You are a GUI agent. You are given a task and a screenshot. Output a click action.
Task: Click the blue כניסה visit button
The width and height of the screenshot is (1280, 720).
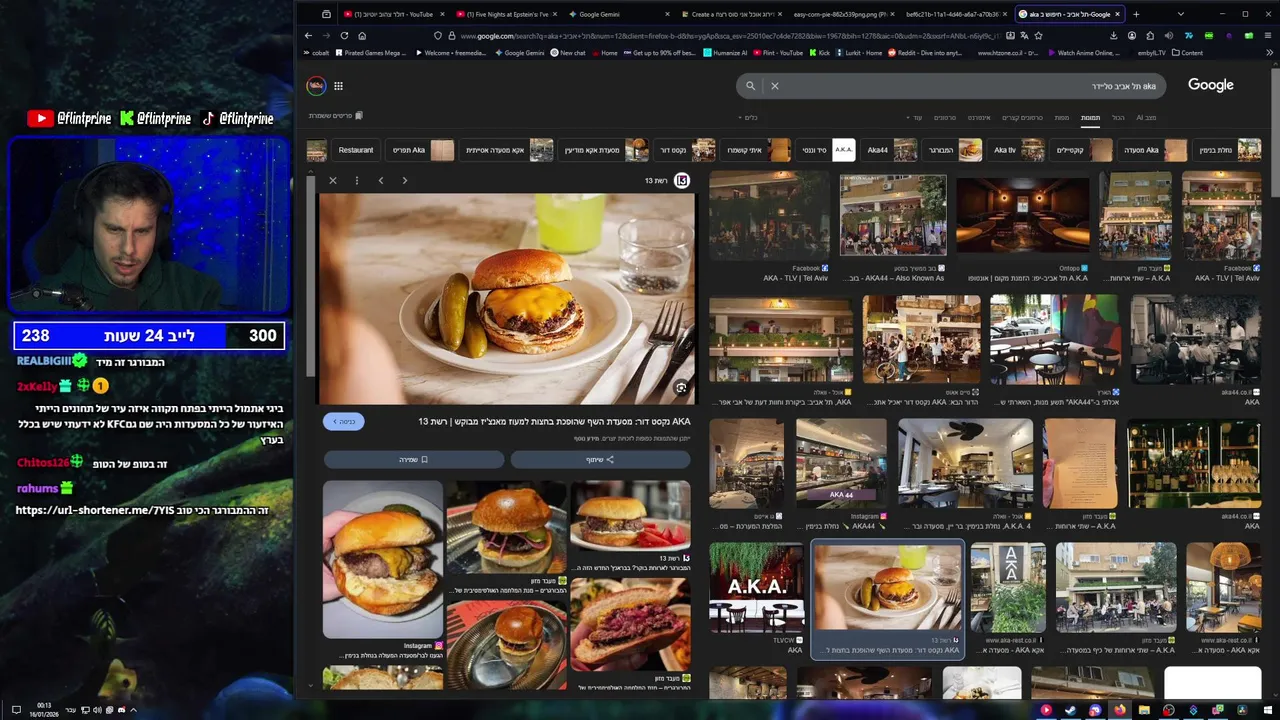coord(343,422)
